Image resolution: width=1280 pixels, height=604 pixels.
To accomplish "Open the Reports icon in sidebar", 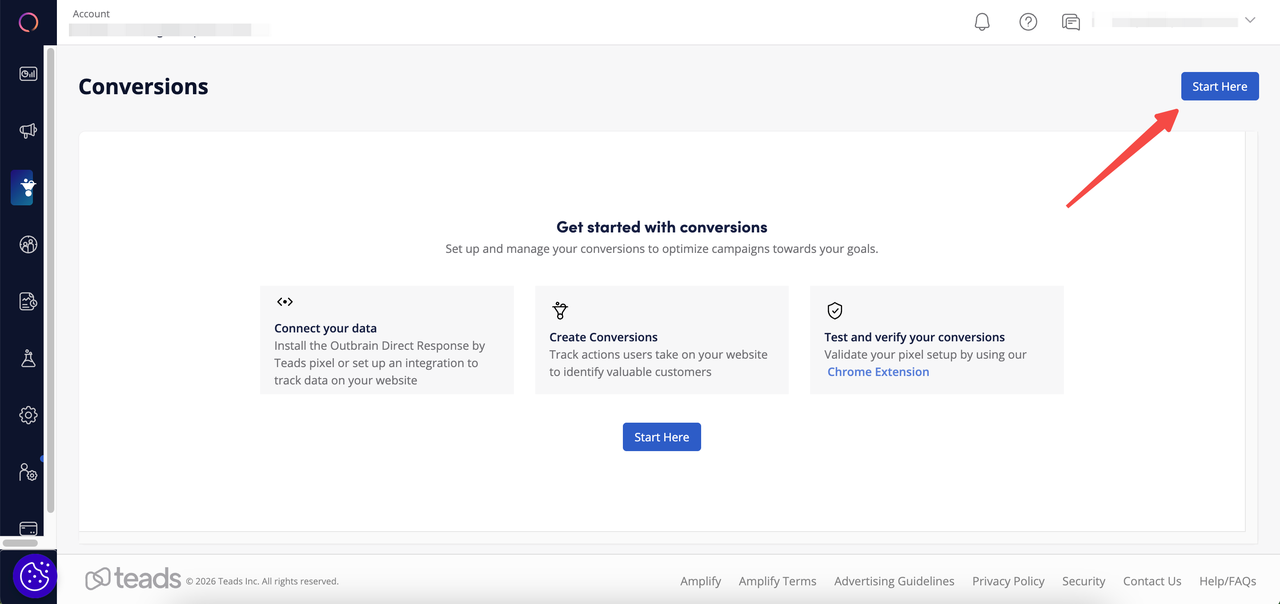I will pos(28,301).
